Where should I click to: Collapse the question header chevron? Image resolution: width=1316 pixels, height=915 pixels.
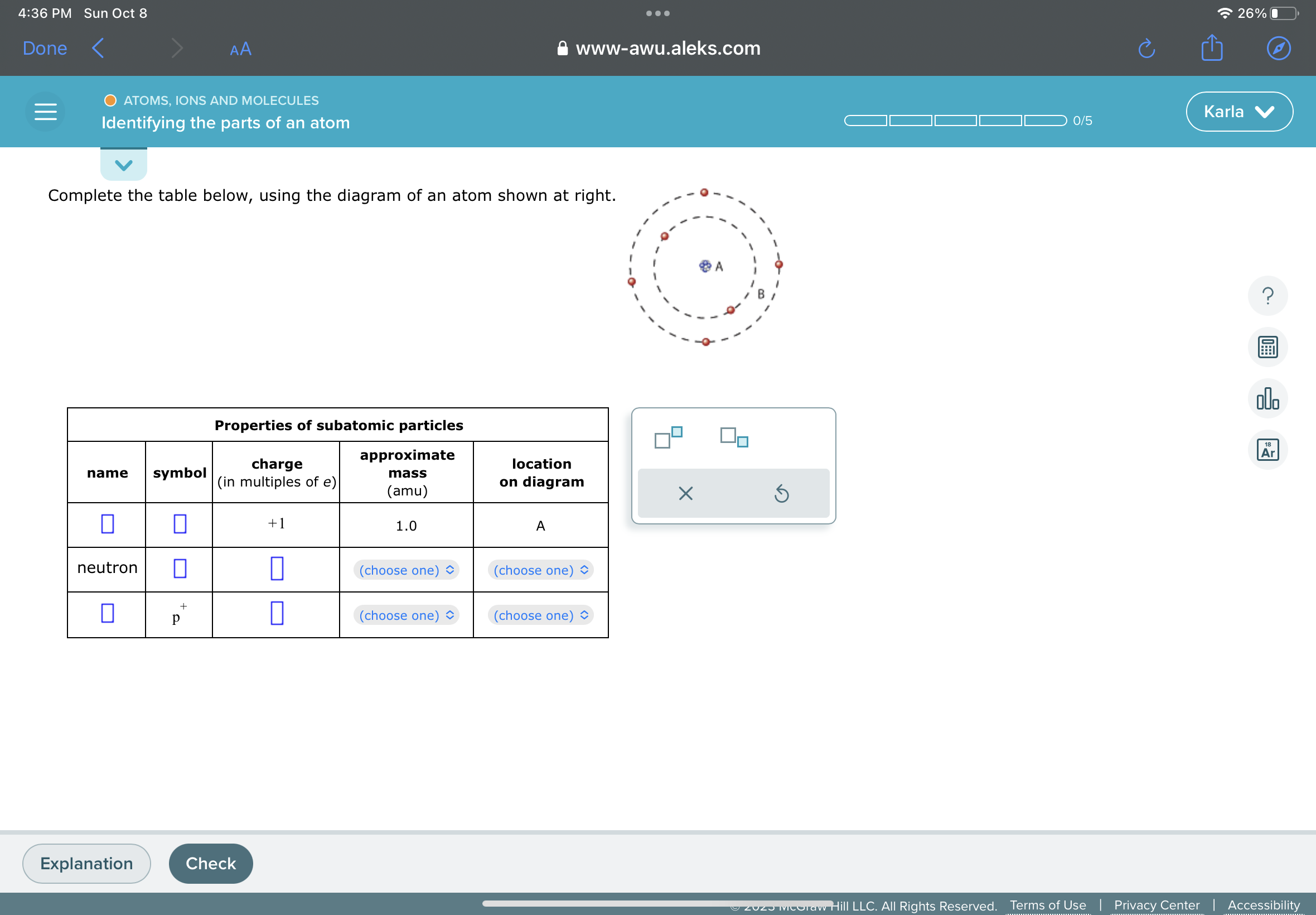coord(123,166)
